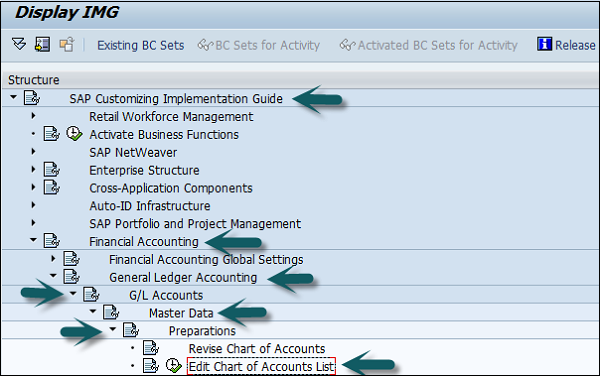
Task: Expand SAP Portfolio and Project Management node
Action: [x=33, y=223]
